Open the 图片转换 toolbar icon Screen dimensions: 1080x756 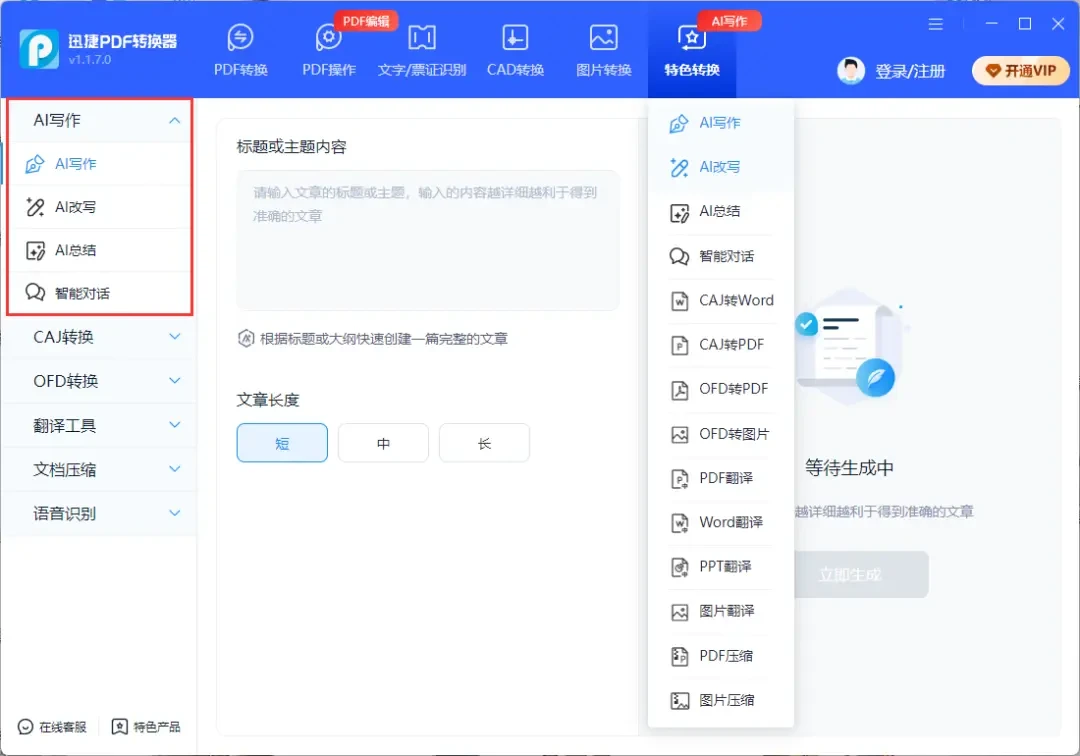click(603, 38)
